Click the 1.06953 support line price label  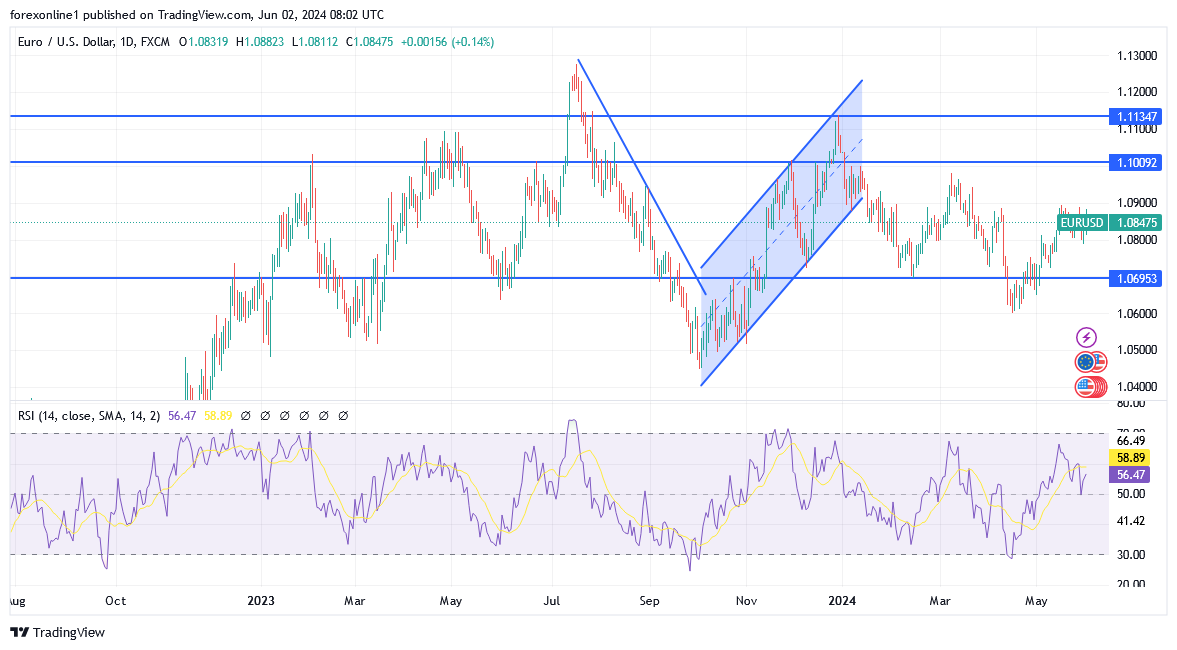click(x=1136, y=278)
